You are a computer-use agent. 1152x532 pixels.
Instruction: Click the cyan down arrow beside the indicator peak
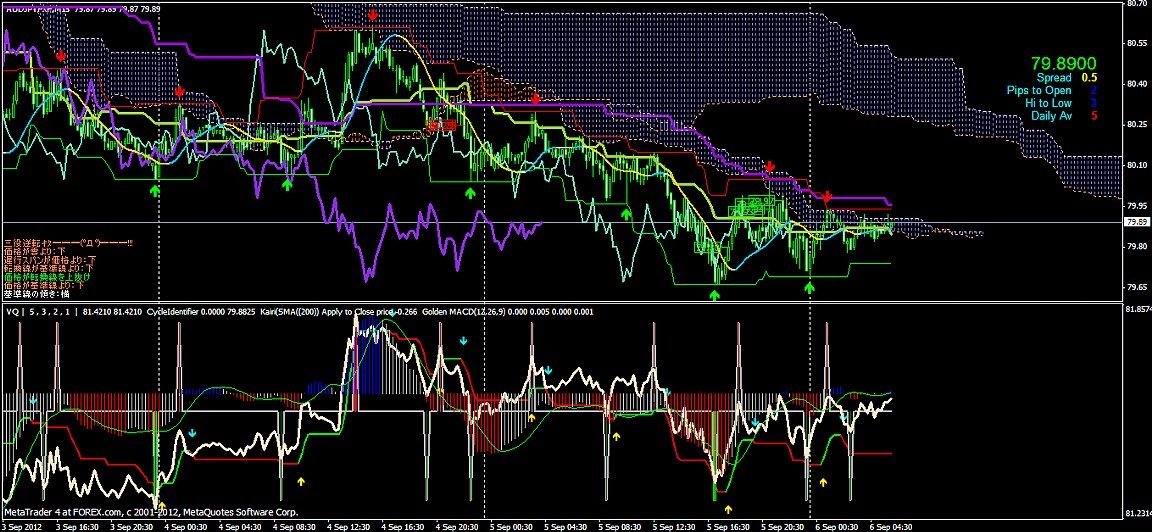(x=462, y=341)
